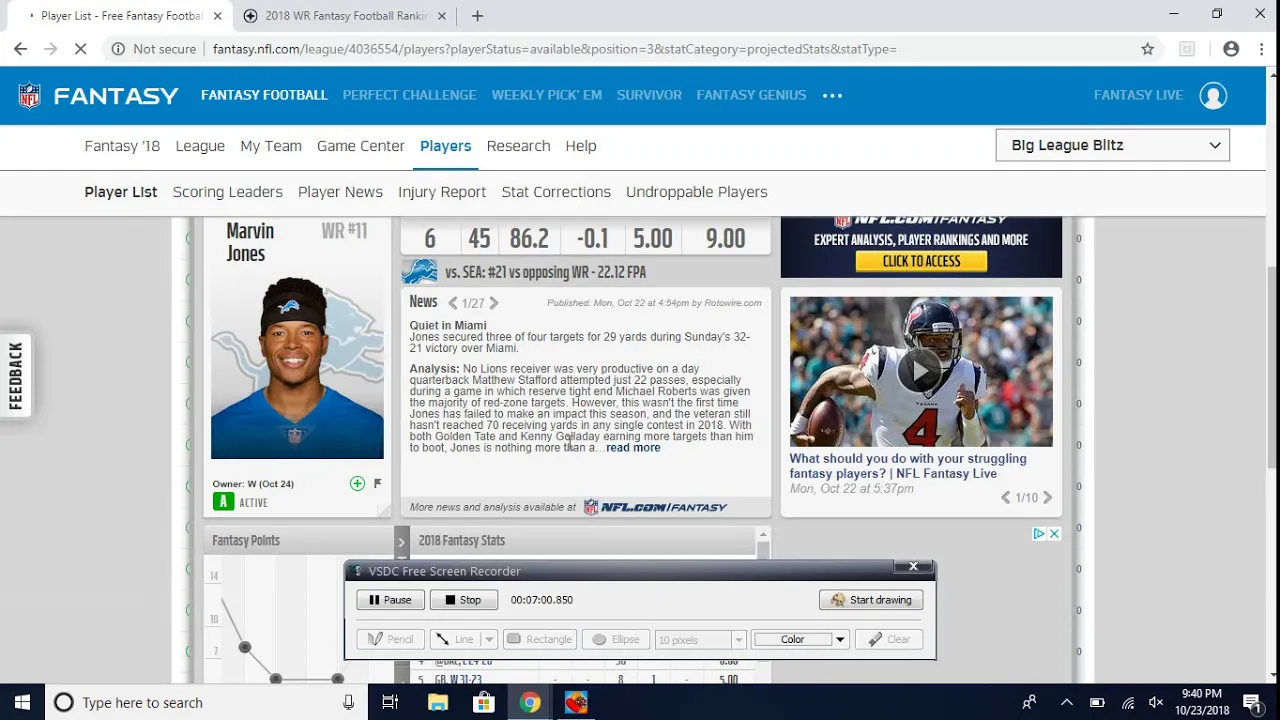Show next video in carousel
This screenshot has width=1280, height=720.
coord(1047,498)
